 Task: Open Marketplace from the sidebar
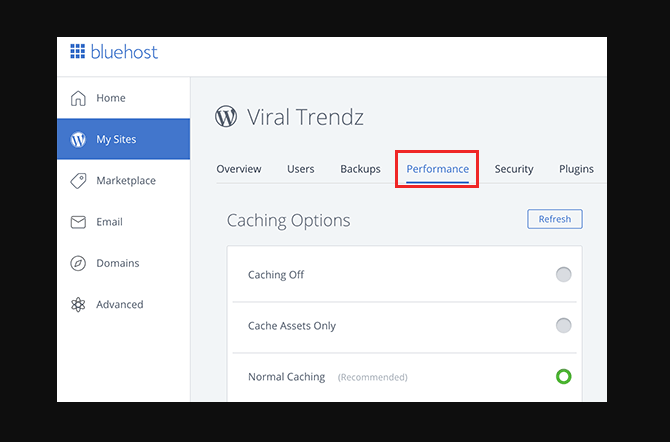(x=123, y=180)
